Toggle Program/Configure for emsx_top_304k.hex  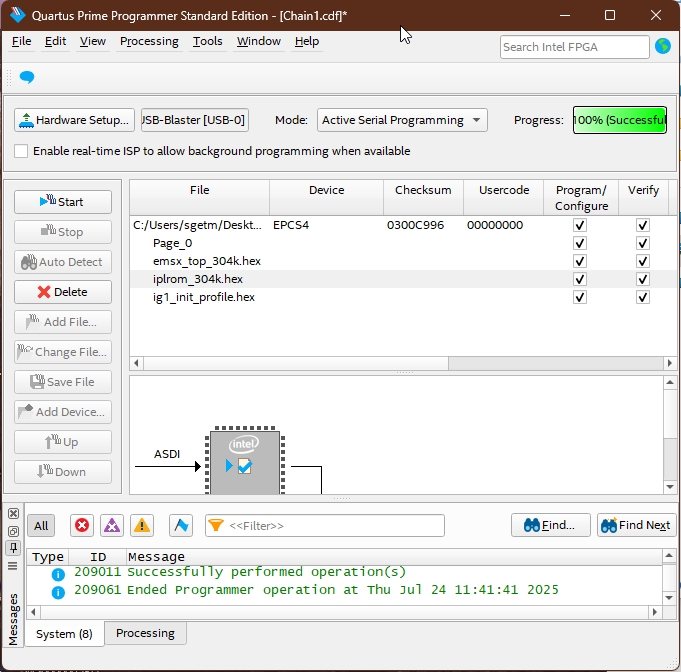(x=580, y=261)
